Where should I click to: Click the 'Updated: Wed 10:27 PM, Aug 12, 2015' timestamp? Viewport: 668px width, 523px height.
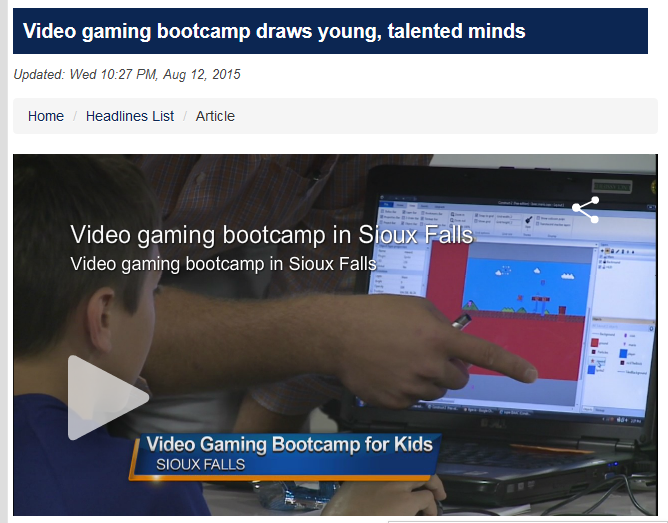[x=127, y=75]
